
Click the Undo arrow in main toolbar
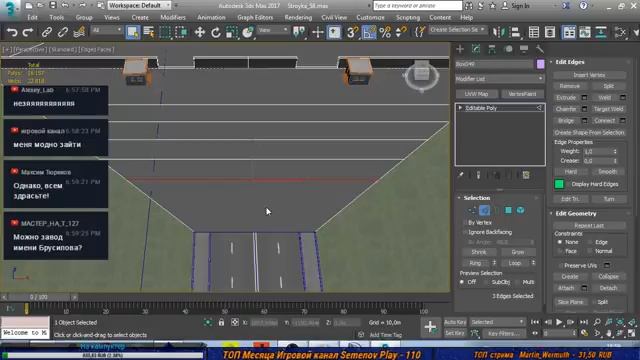coord(12,32)
